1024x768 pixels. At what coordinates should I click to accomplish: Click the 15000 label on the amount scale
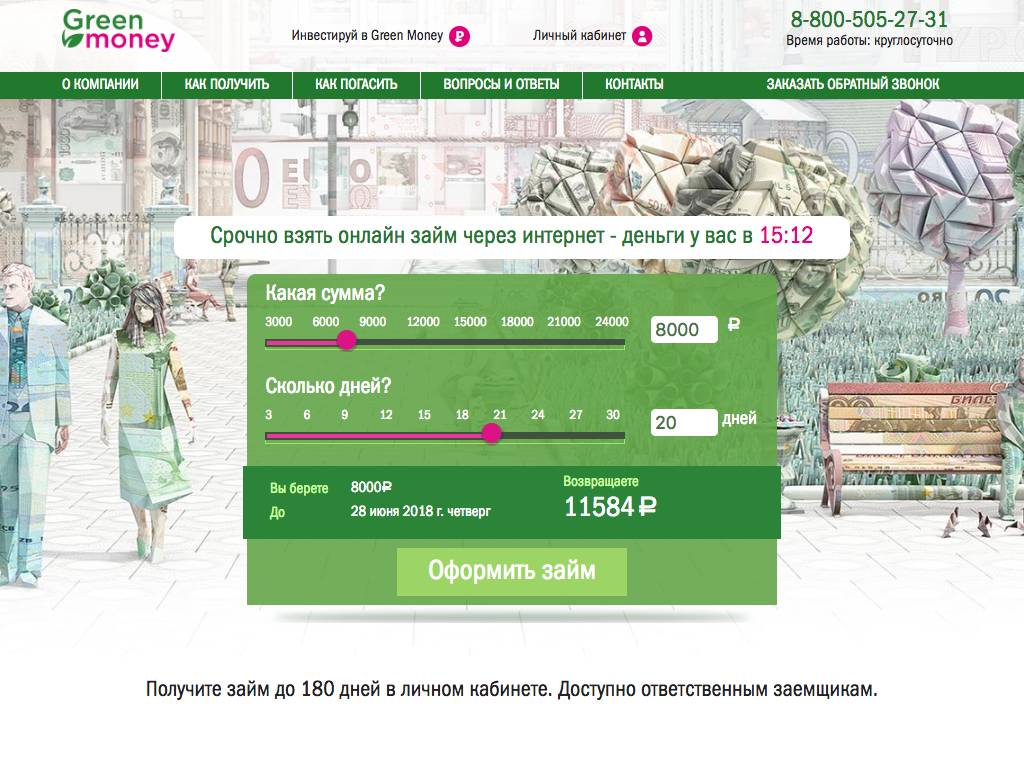(470, 321)
